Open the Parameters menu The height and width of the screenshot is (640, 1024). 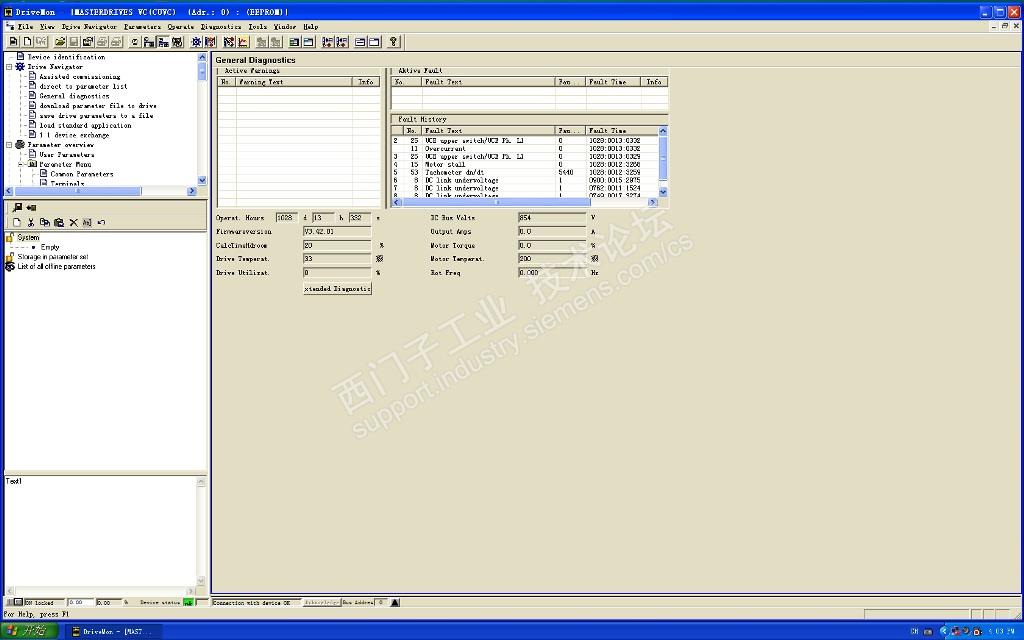[x=142, y=27]
